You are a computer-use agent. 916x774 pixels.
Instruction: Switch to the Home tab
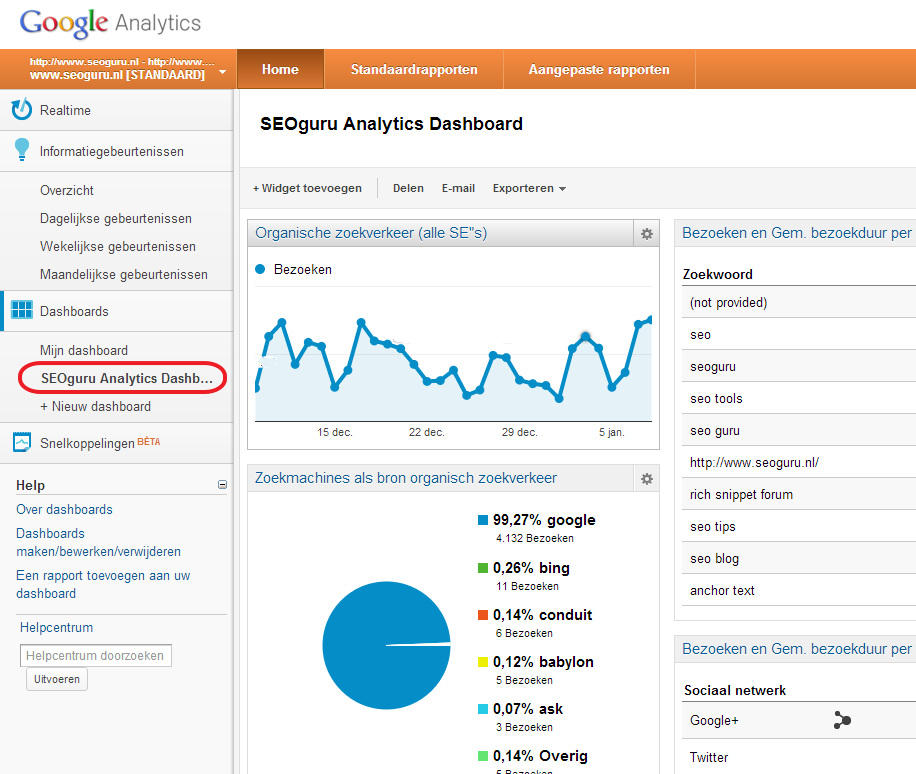point(280,70)
